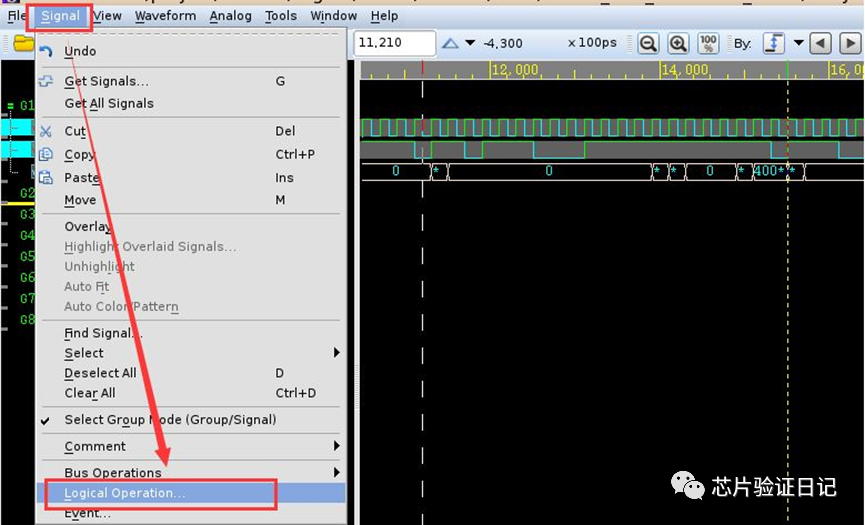Select the Overlay menu entry

tap(191, 227)
